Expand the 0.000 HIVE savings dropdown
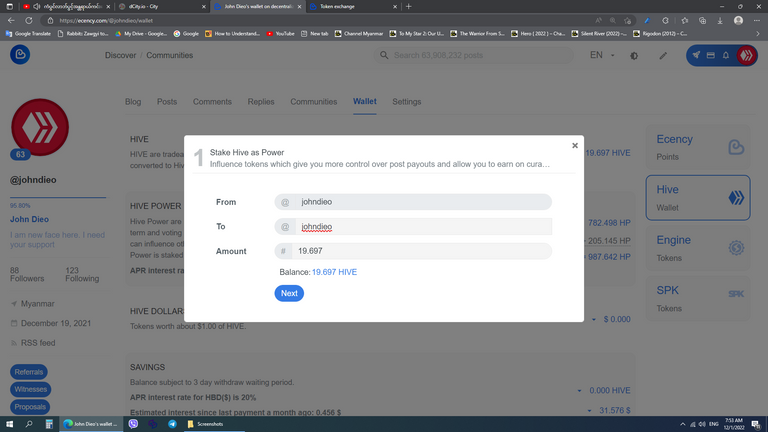The width and height of the screenshot is (768, 432). [579, 391]
